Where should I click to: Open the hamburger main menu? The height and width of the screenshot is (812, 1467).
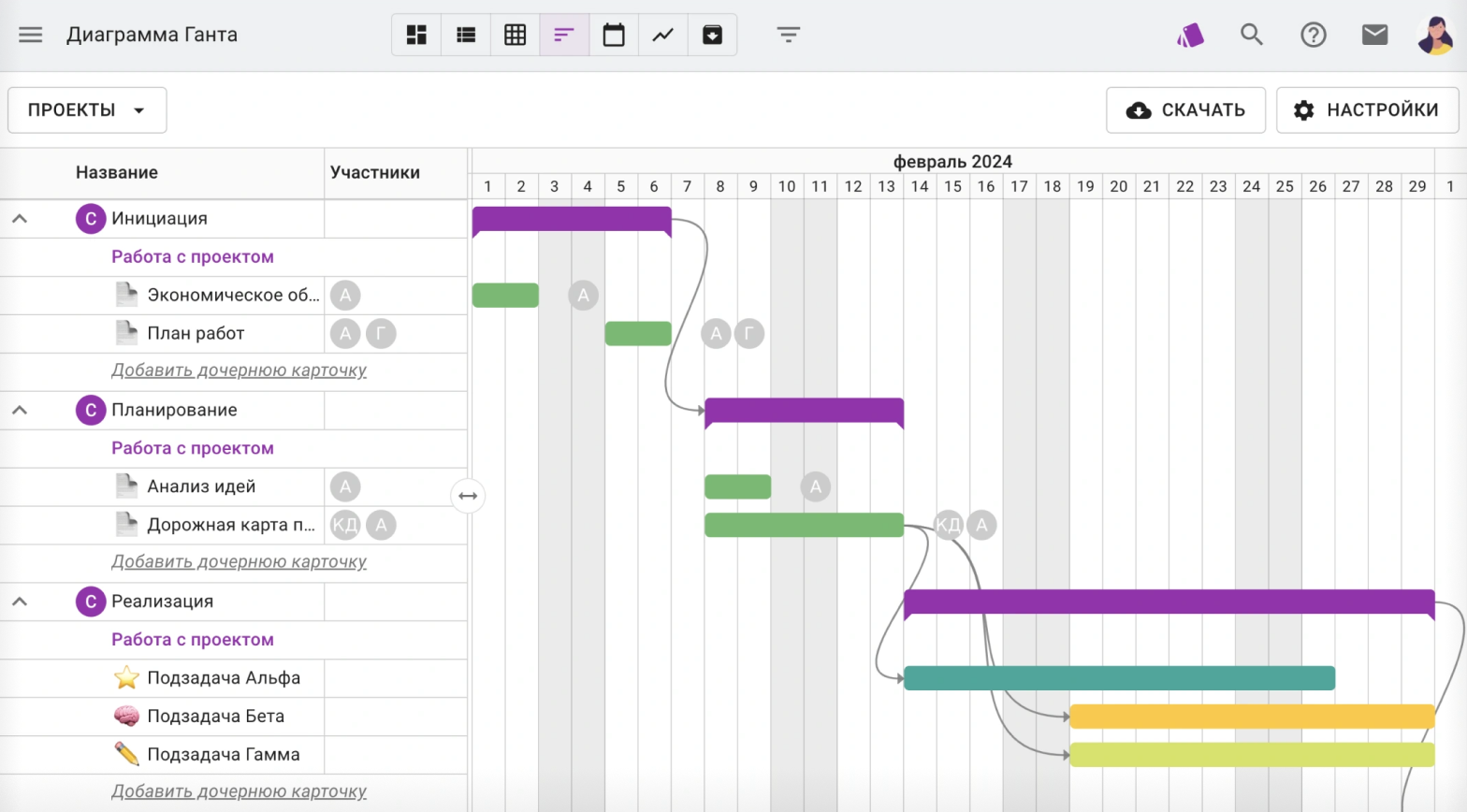31,35
